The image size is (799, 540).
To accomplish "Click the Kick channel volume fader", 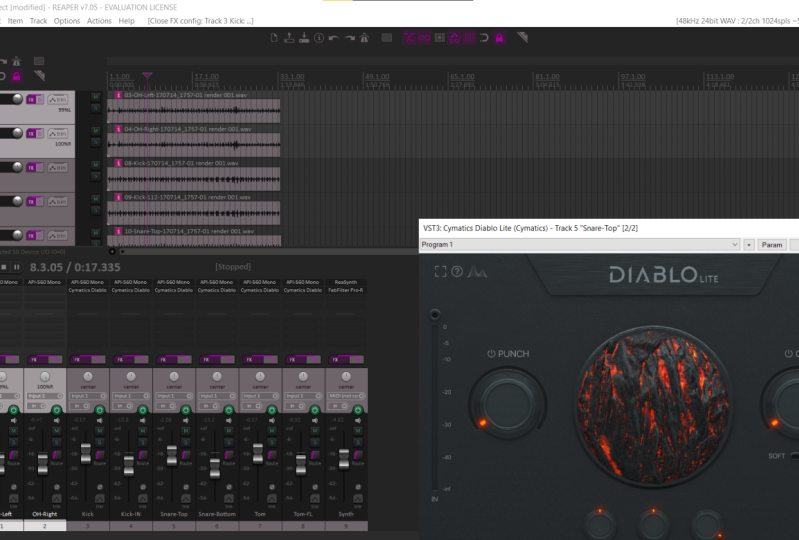I will tap(86, 453).
